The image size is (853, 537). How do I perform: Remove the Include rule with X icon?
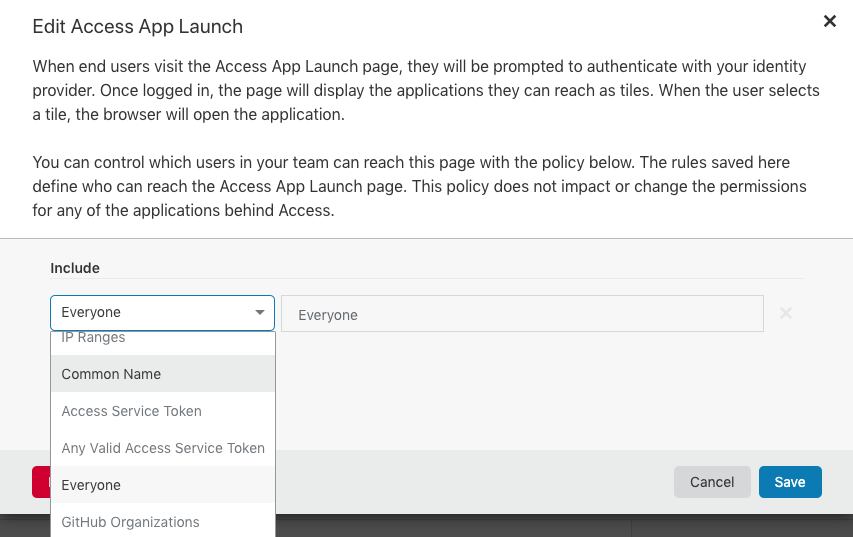786,313
